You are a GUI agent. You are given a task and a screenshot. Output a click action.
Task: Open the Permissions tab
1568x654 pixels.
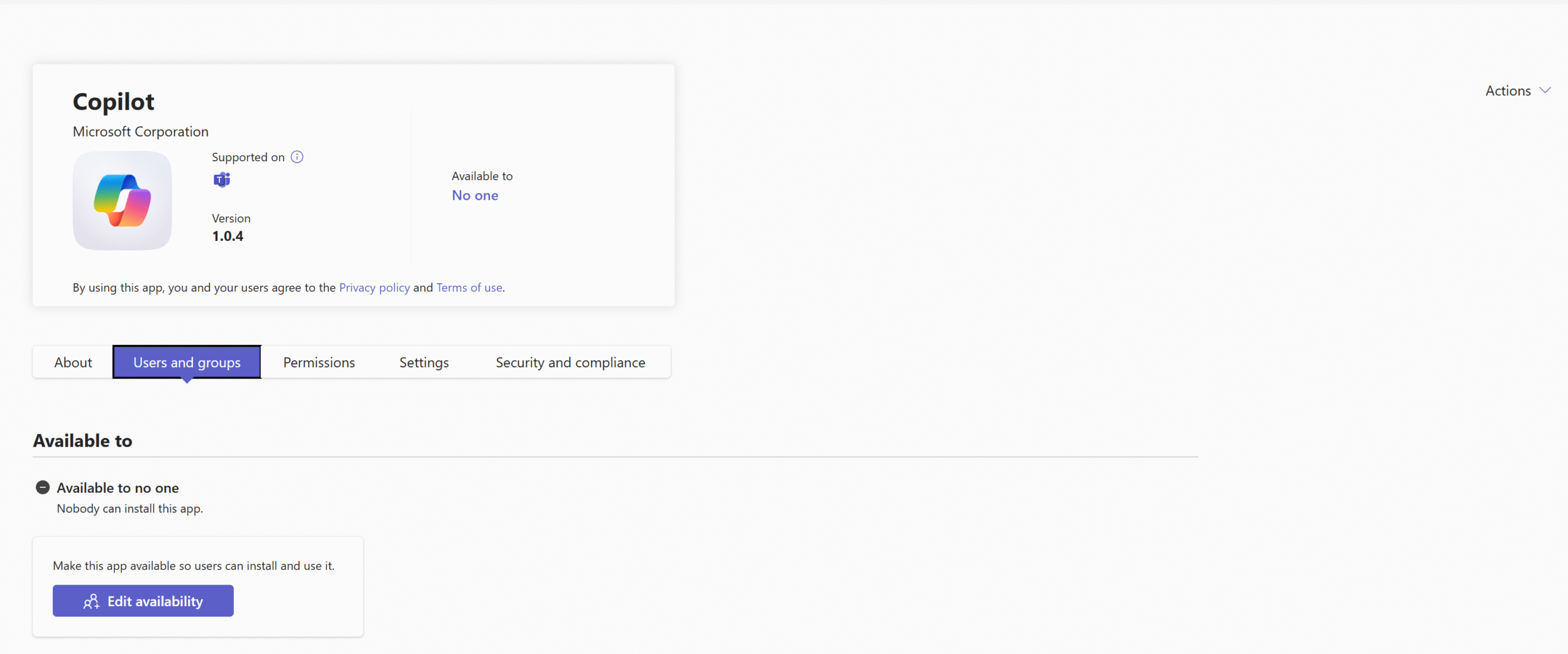[x=318, y=362]
